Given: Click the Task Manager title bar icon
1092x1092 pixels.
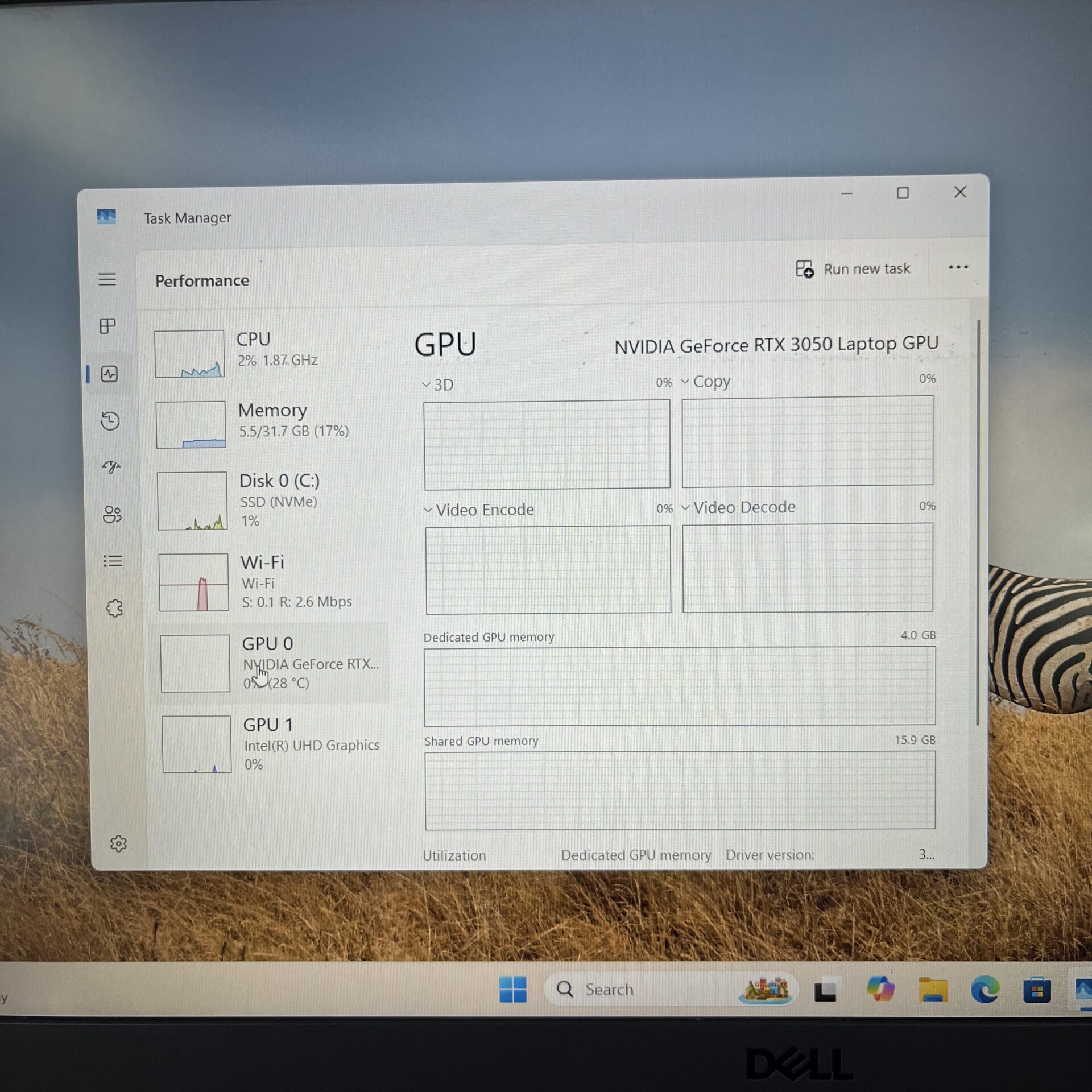Looking at the screenshot, I should click(106, 217).
